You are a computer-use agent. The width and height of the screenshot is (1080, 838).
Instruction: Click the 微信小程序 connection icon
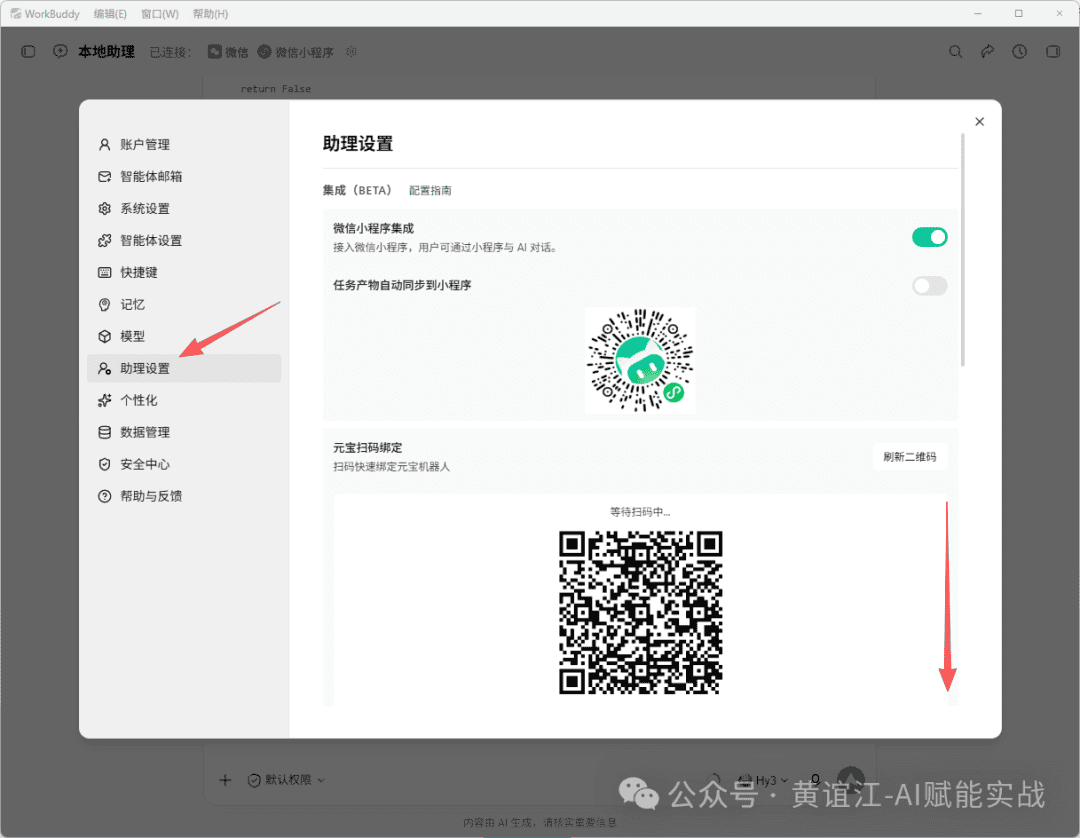tap(264, 52)
